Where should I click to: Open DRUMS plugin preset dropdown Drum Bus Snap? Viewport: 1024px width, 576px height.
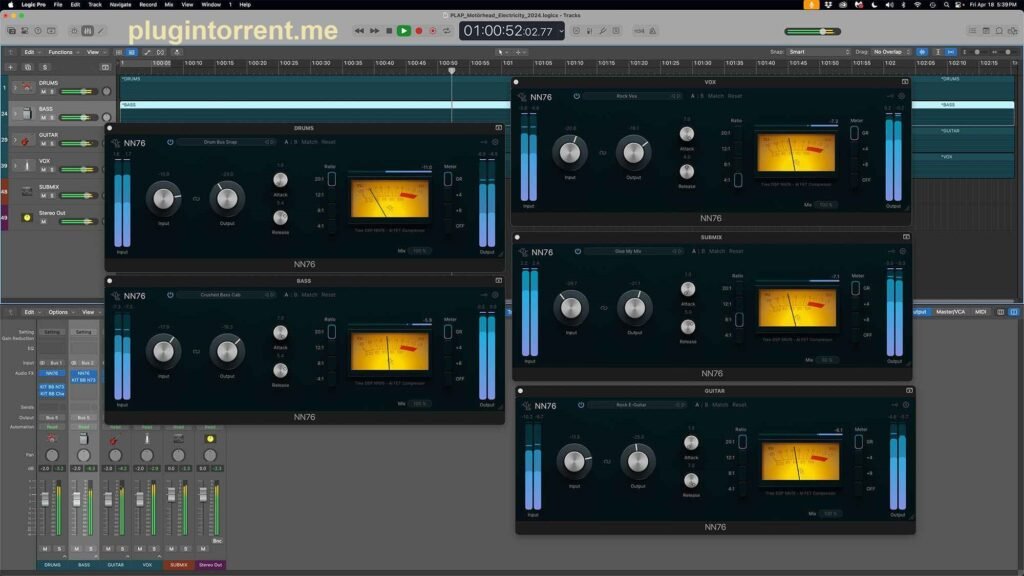point(226,142)
